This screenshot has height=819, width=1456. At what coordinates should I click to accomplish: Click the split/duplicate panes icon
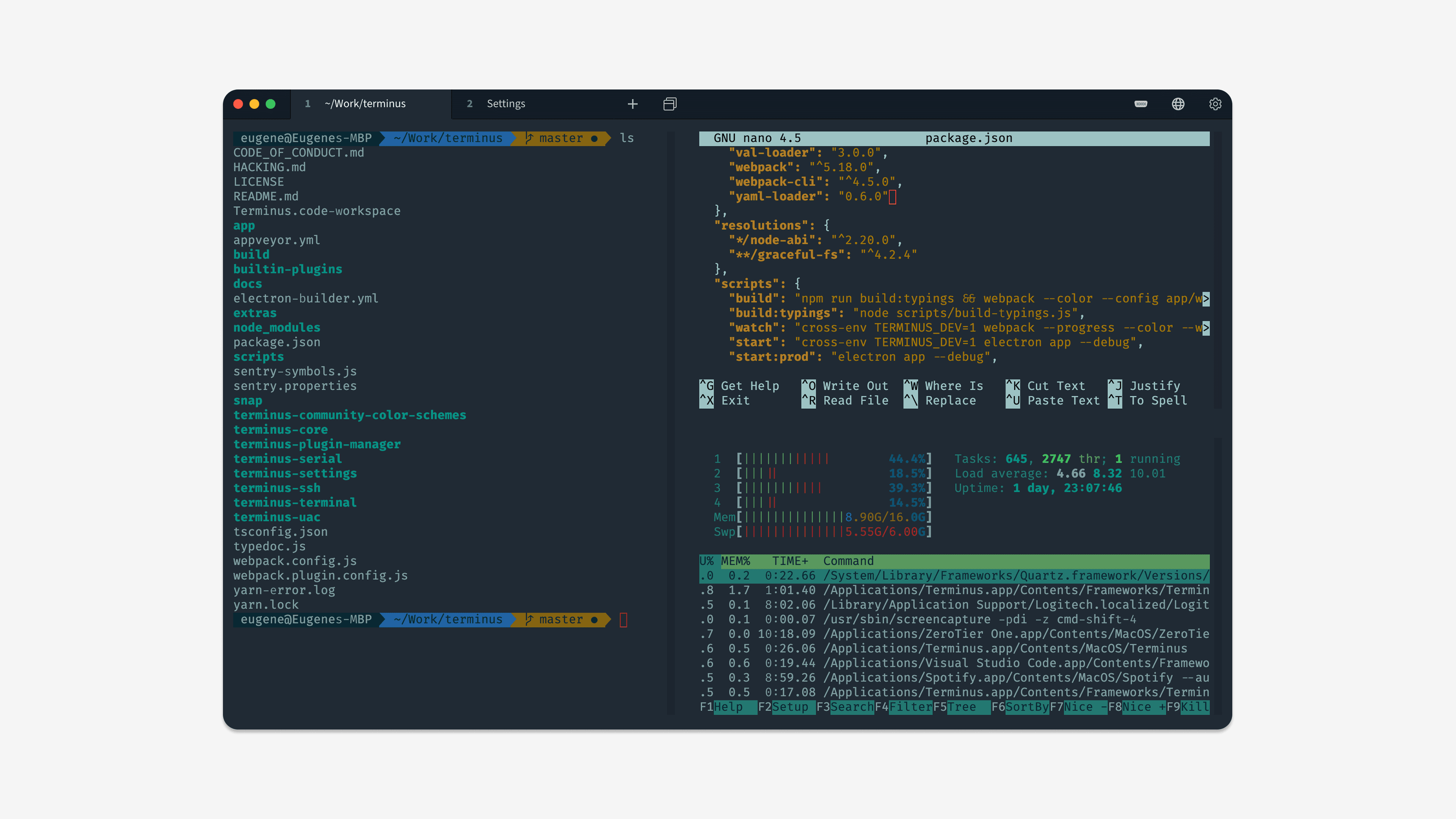(670, 104)
